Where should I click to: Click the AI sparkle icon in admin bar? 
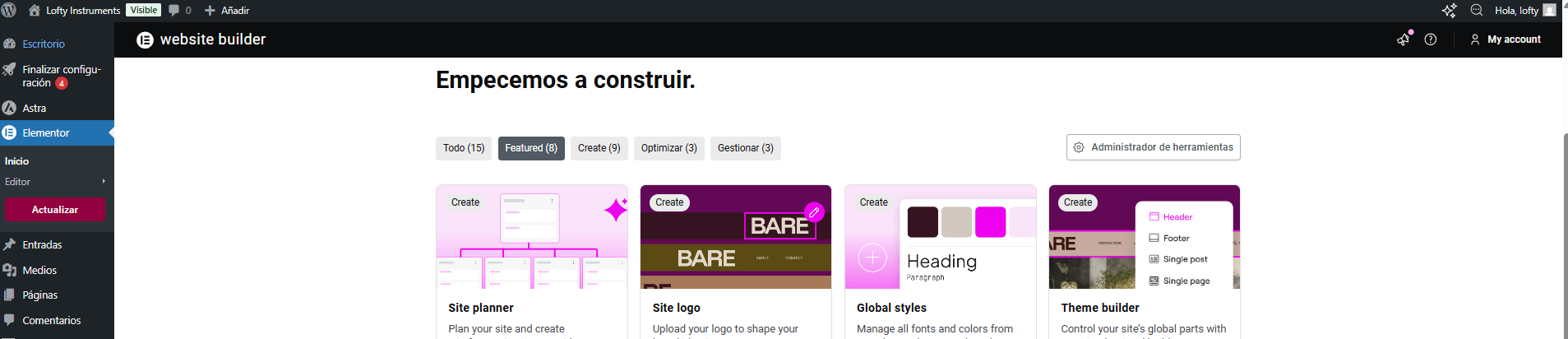point(1449,11)
